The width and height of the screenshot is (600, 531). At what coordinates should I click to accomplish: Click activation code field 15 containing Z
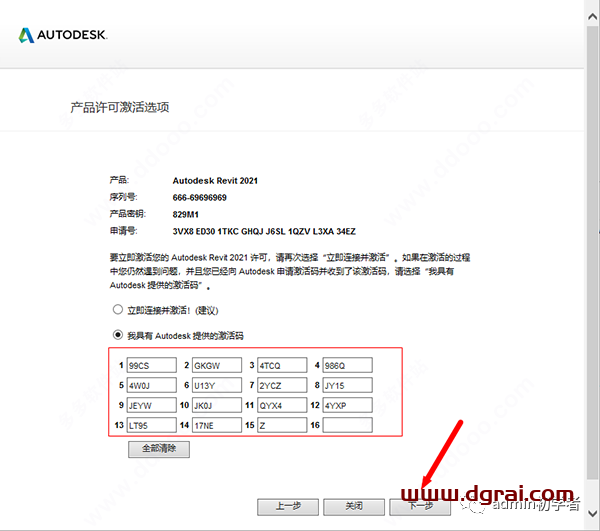click(282, 425)
